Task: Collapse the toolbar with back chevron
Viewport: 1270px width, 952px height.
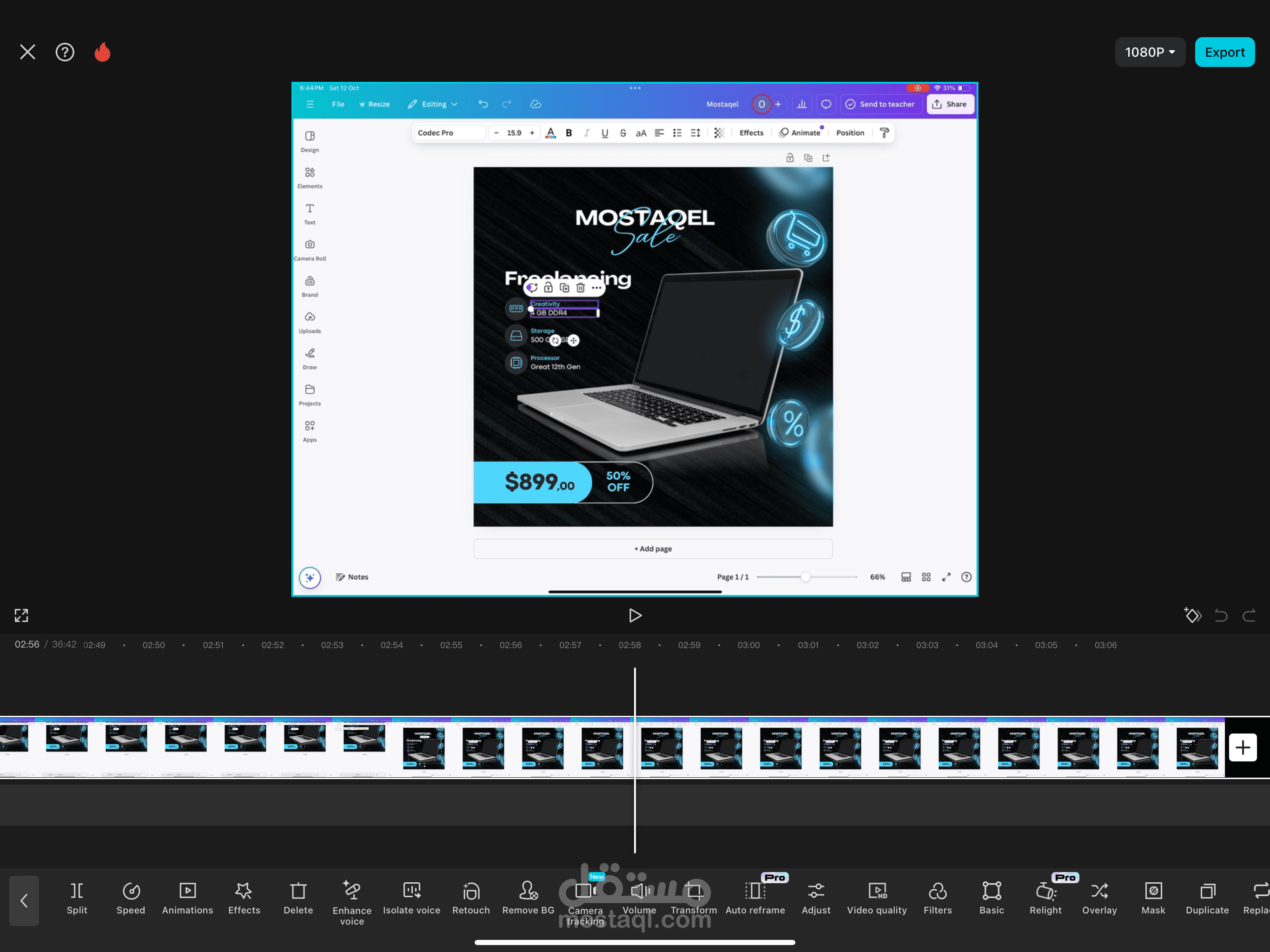Action: 24,900
